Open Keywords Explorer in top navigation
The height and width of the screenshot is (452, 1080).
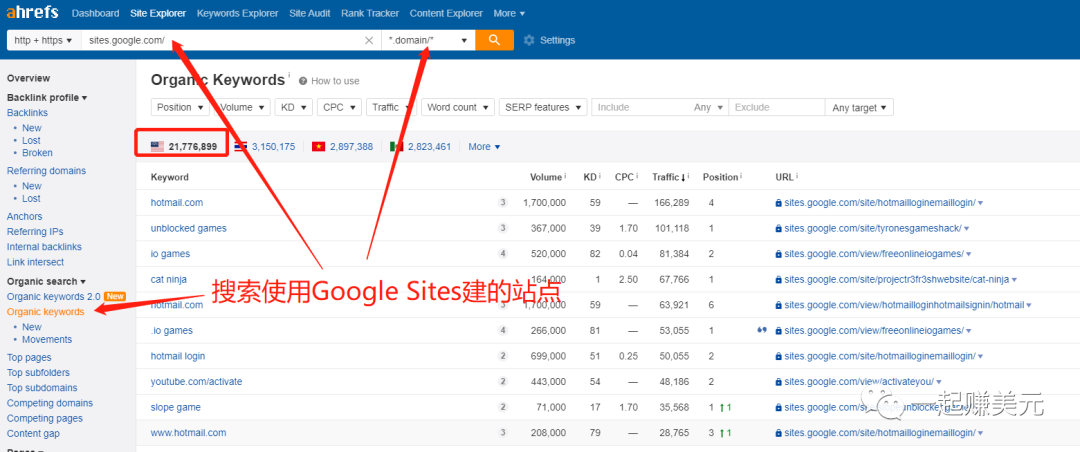tap(238, 13)
